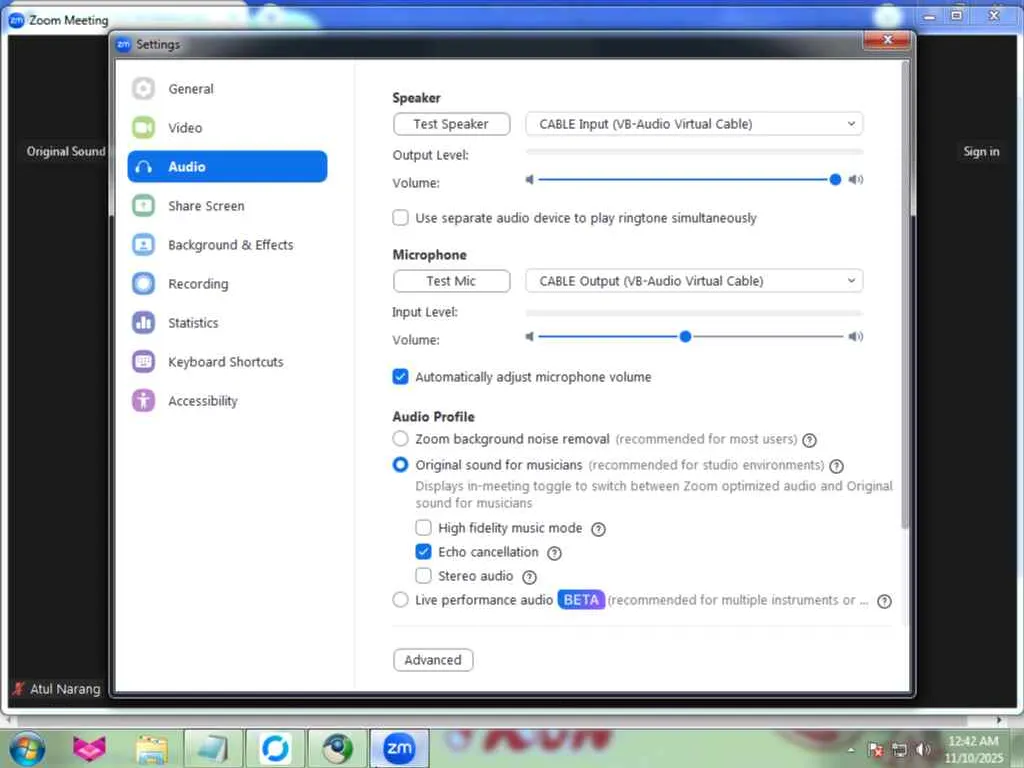Image resolution: width=1024 pixels, height=768 pixels.
Task: Click speaker volume quiet icon
Action: click(530, 180)
